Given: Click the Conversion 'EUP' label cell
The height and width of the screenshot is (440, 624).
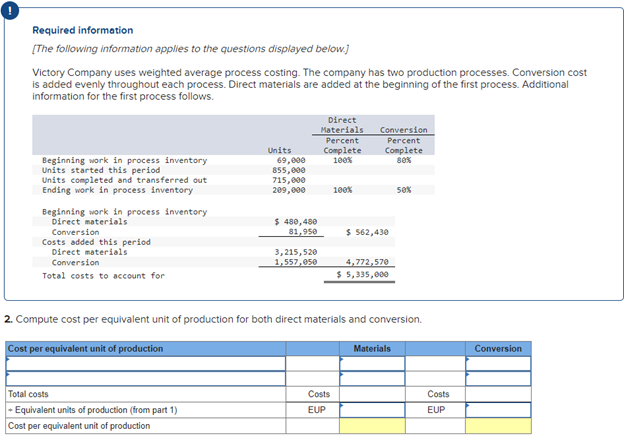Looking at the screenshot, I should click(436, 410).
